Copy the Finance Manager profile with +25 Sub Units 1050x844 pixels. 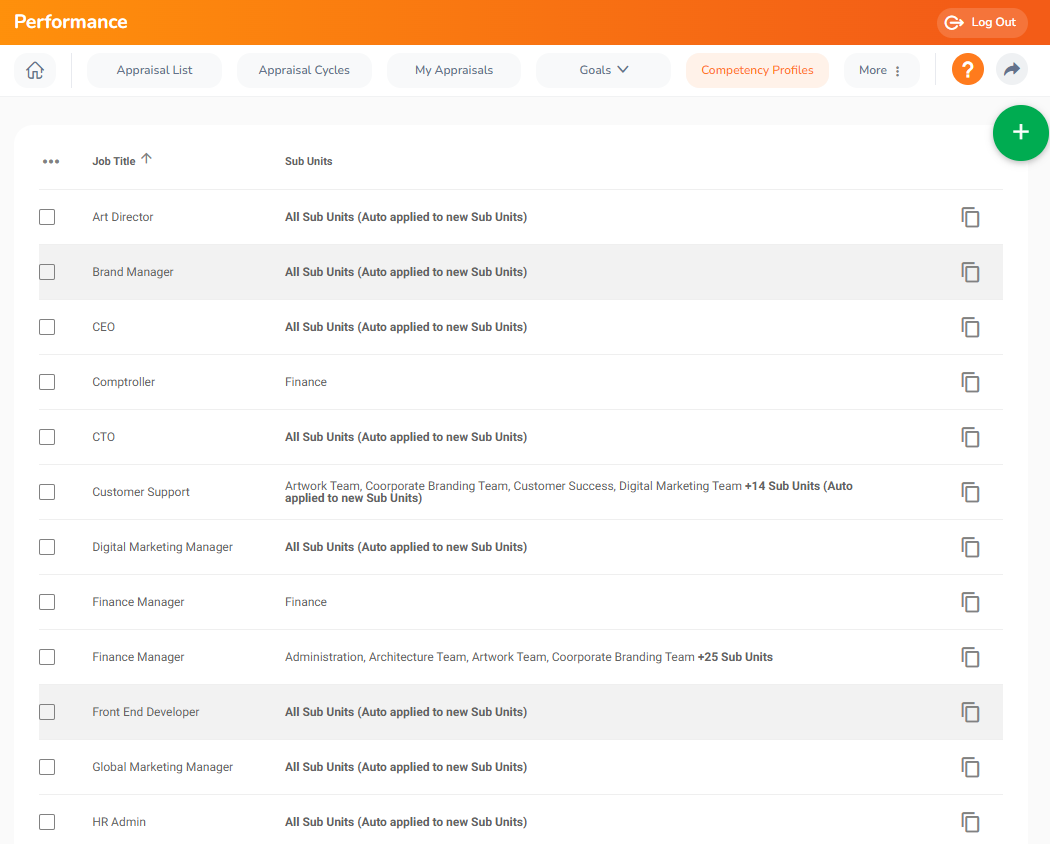click(x=970, y=657)
